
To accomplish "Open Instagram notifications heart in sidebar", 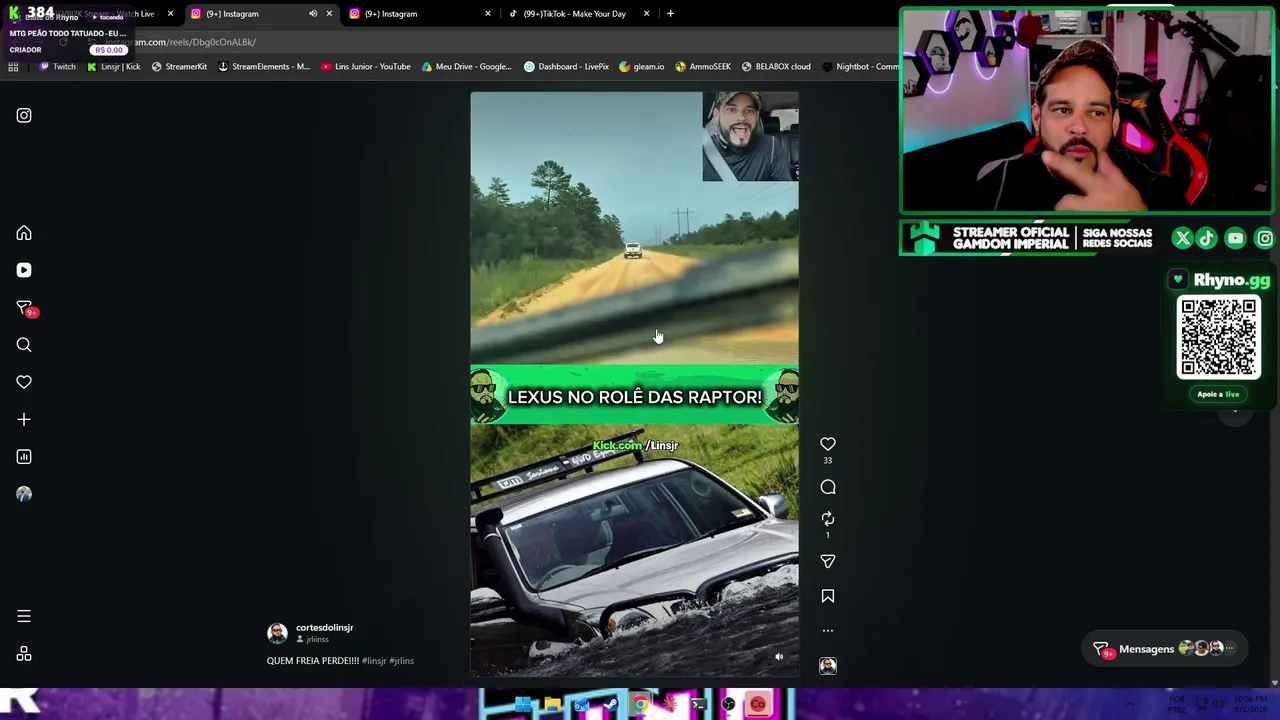I will [24, 382].
